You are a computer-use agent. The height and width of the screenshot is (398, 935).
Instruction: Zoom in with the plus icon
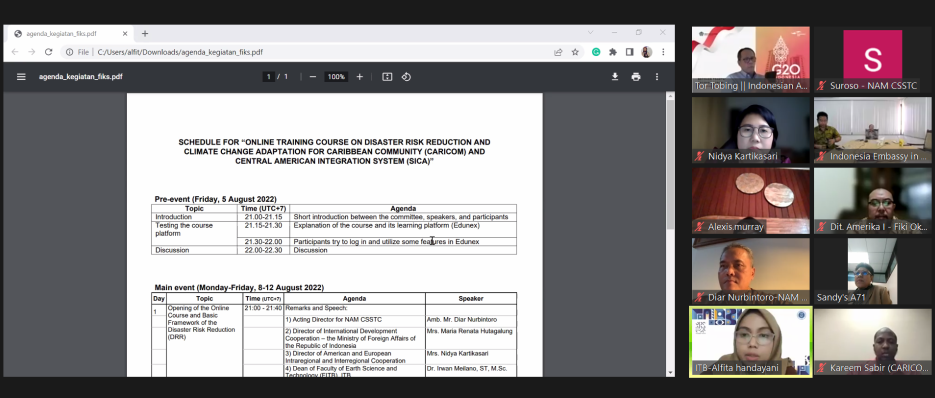(360, 77)
